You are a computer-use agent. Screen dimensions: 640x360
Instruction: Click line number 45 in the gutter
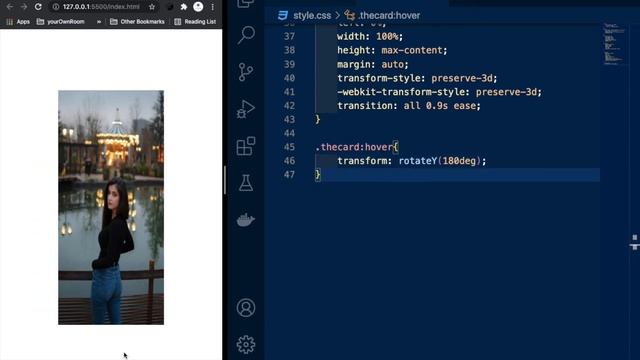(x=289, y=147)
